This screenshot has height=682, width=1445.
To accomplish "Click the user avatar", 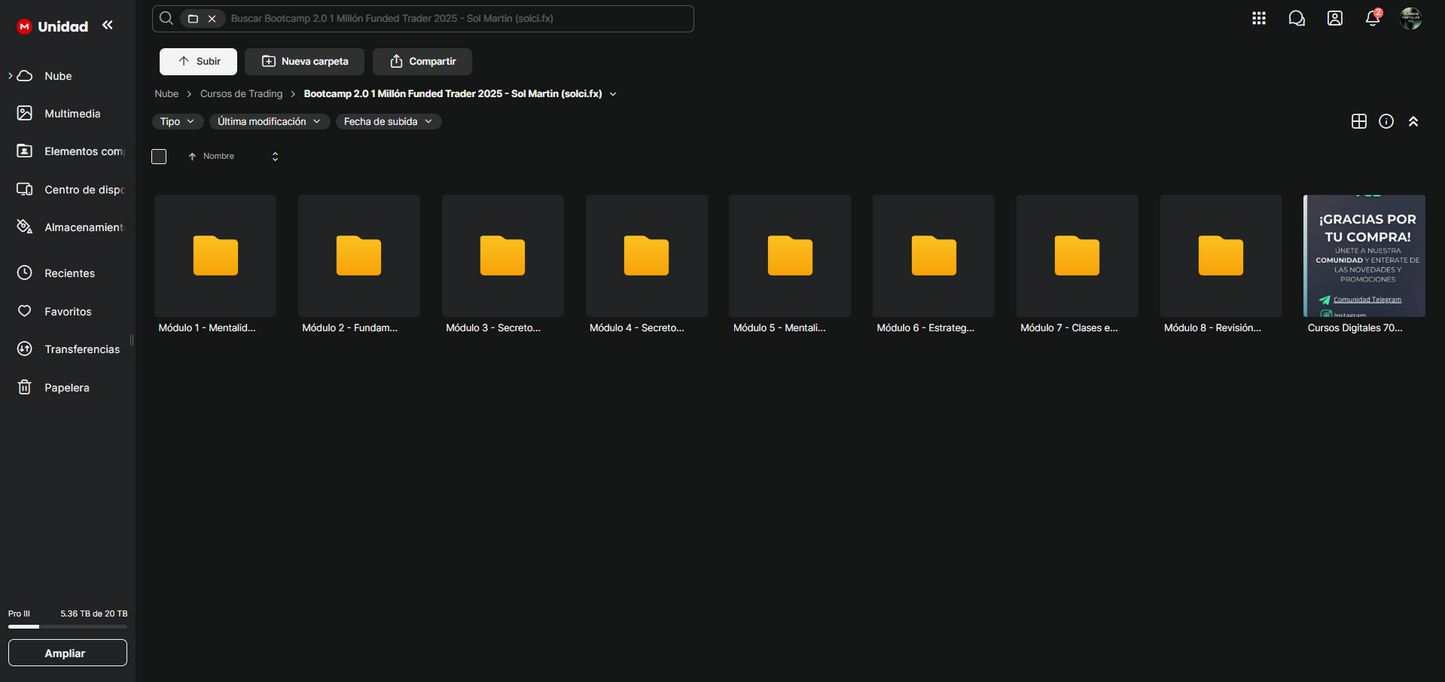I will tap(1411, 18).
